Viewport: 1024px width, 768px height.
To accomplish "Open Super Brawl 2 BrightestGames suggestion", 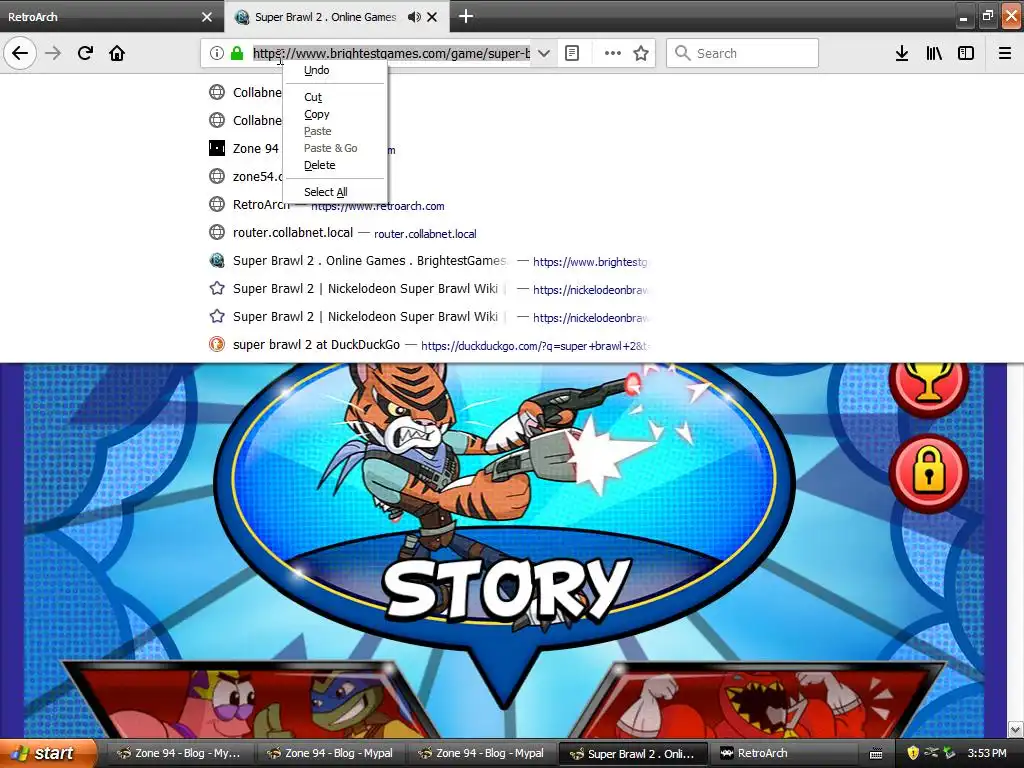I will tap(428, 261).
